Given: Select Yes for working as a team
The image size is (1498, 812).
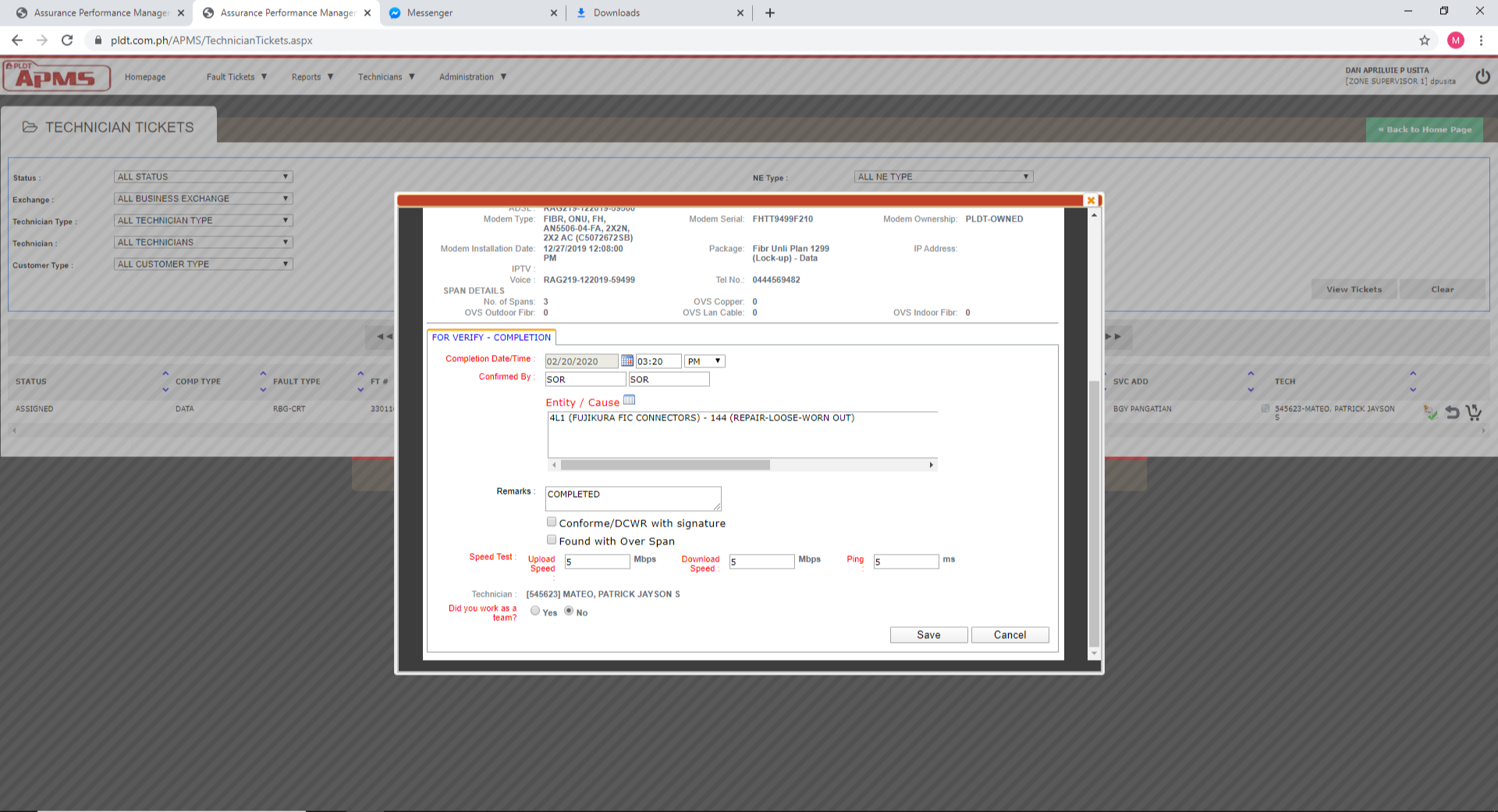Looking at the screenshot, I should (535, 611).
